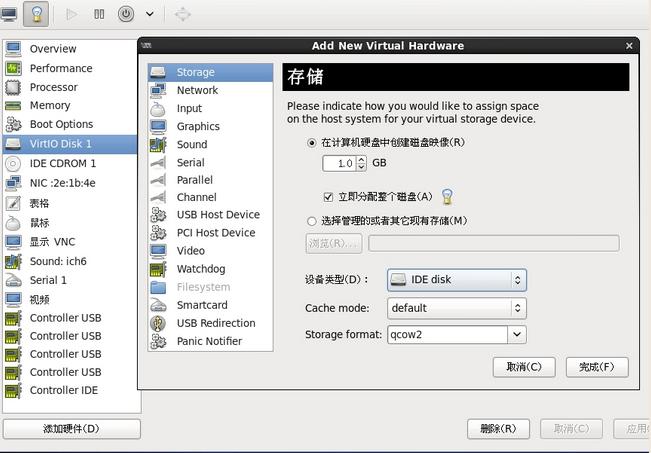Toggle allocate entire disk now checkbox
The image size is (651, 453).
(x=329, y=197)
